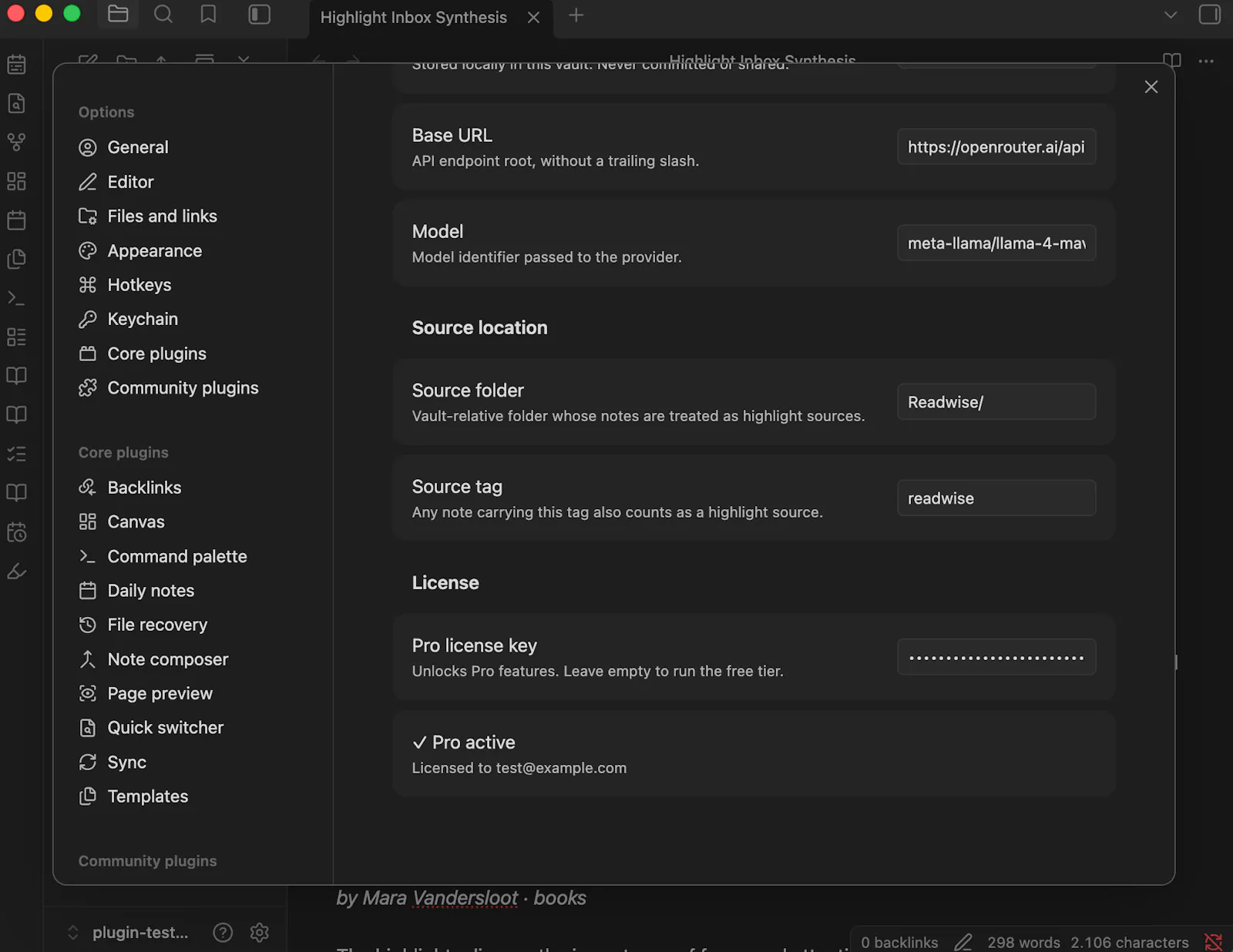The width and height of the screenshot is (1233, 952).
Task: Click '0 backlinks' in status bar
Action: click(899, 942)
